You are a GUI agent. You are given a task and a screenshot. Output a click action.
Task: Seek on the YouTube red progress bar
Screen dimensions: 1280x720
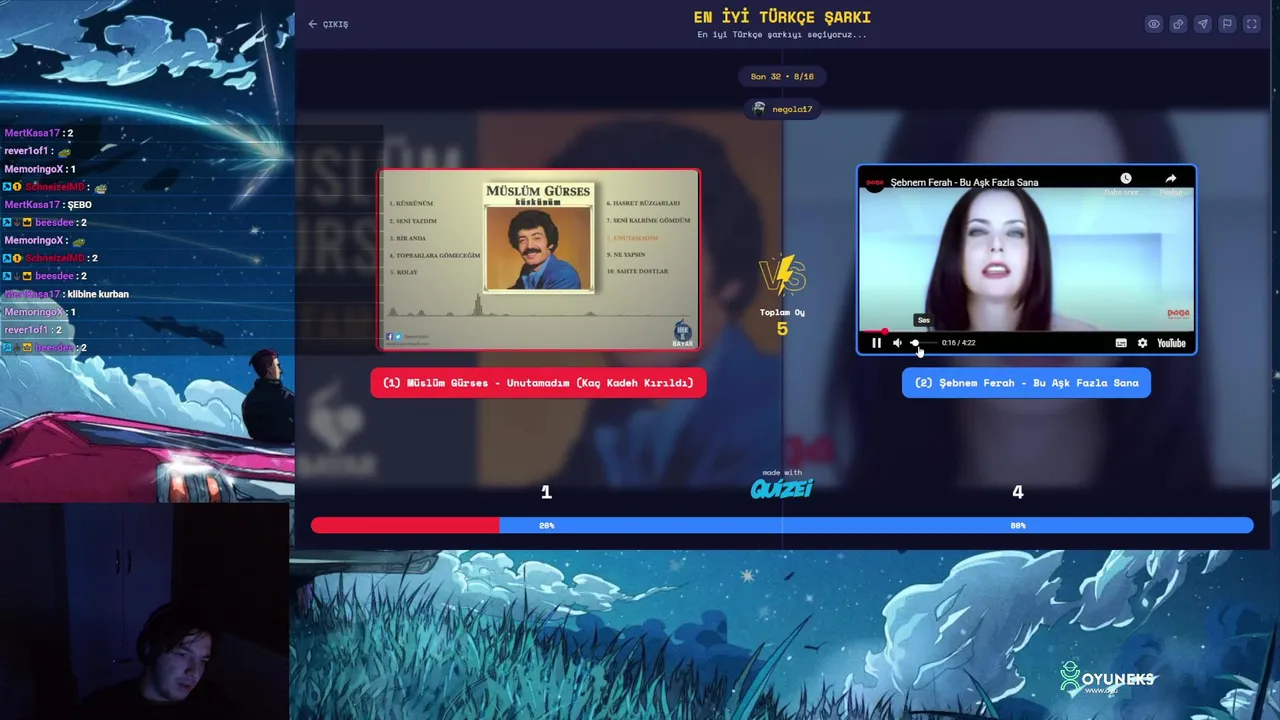(x=1026, y=331)
